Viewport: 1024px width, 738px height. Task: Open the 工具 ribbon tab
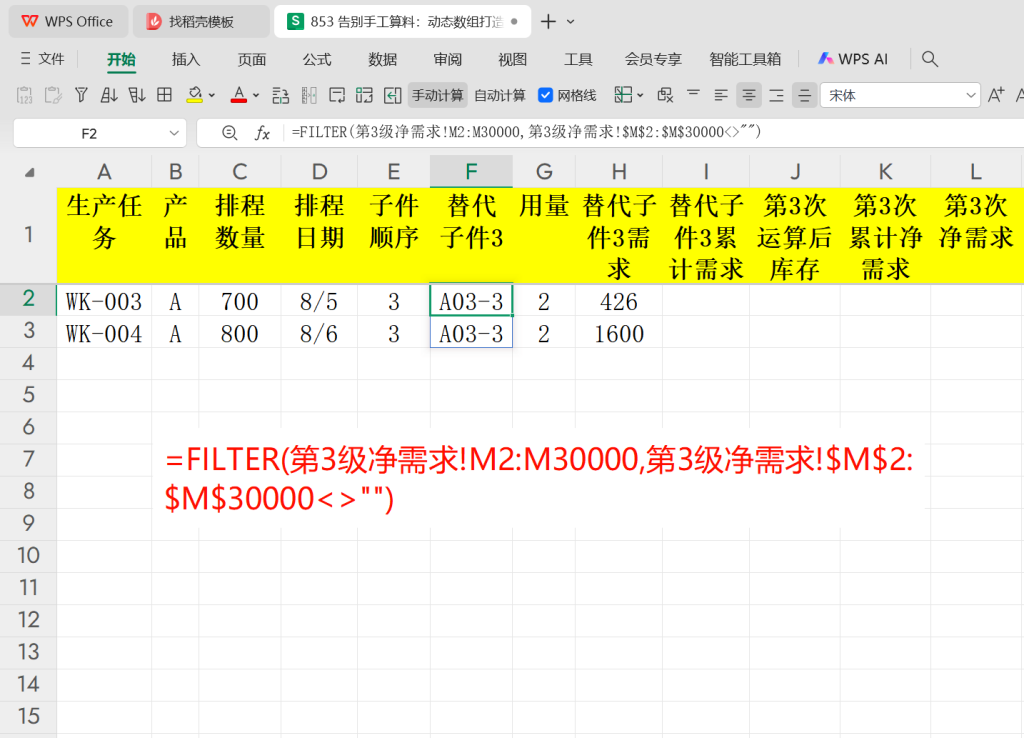pyautogui.click(x=578, y=59)
